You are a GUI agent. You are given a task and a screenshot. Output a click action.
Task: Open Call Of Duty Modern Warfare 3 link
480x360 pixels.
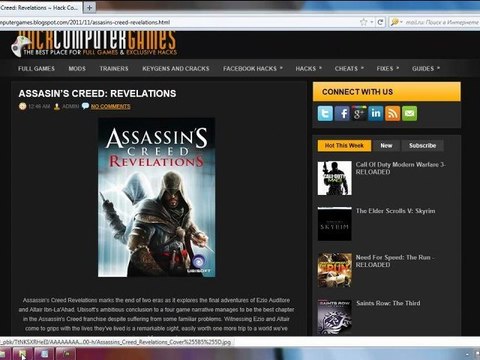[400, 168]
